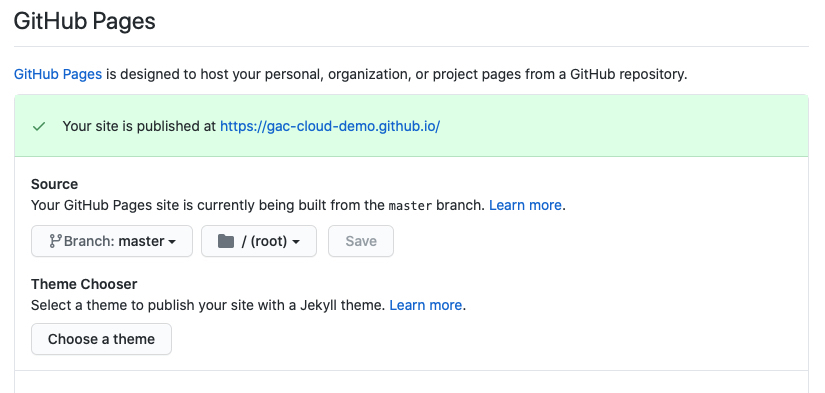825x393 pixels.
Task: Click the git branch icon in Branch button
Action: [x=55, y=241]
